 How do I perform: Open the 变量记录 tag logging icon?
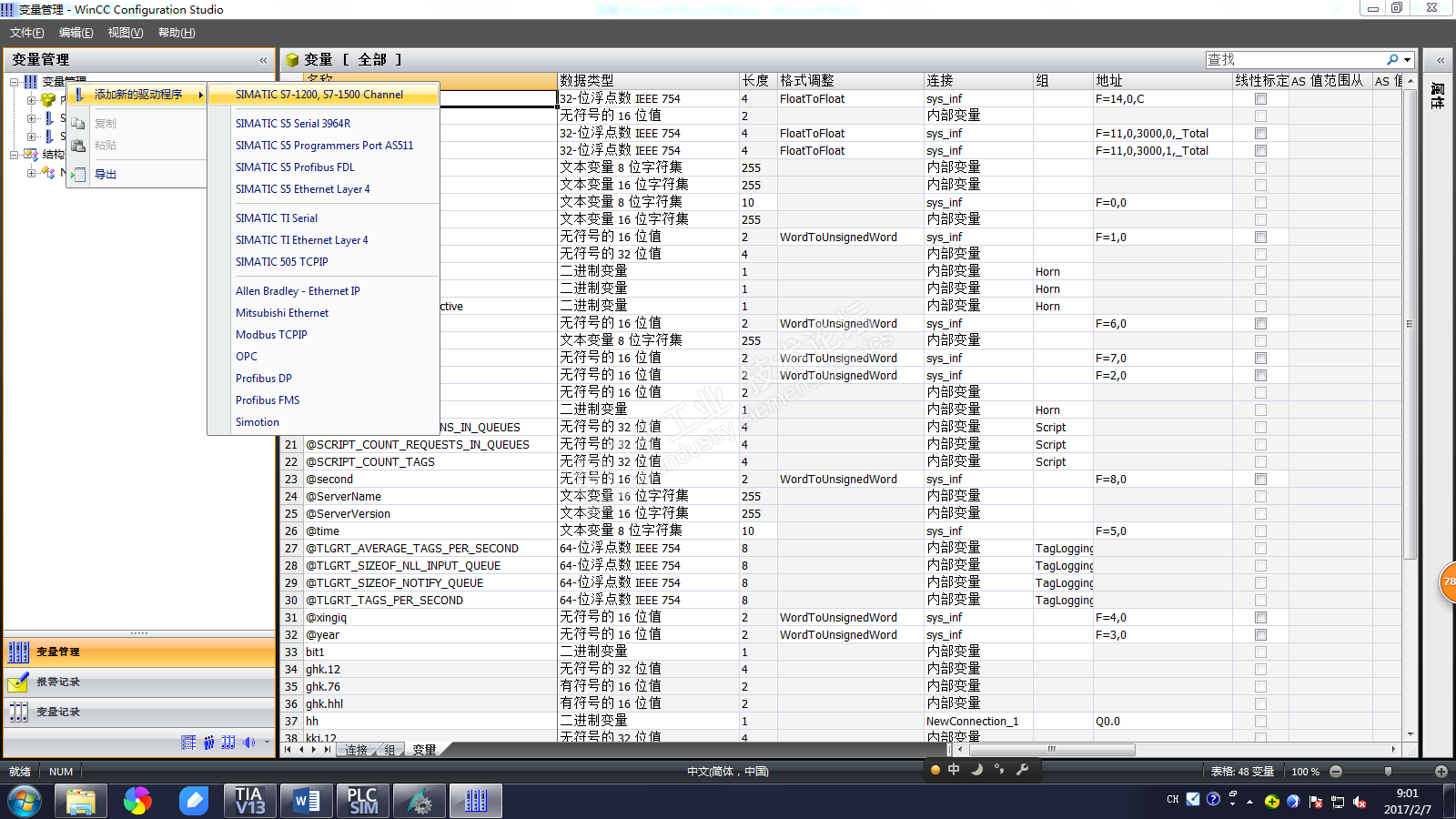coord(18,712)
